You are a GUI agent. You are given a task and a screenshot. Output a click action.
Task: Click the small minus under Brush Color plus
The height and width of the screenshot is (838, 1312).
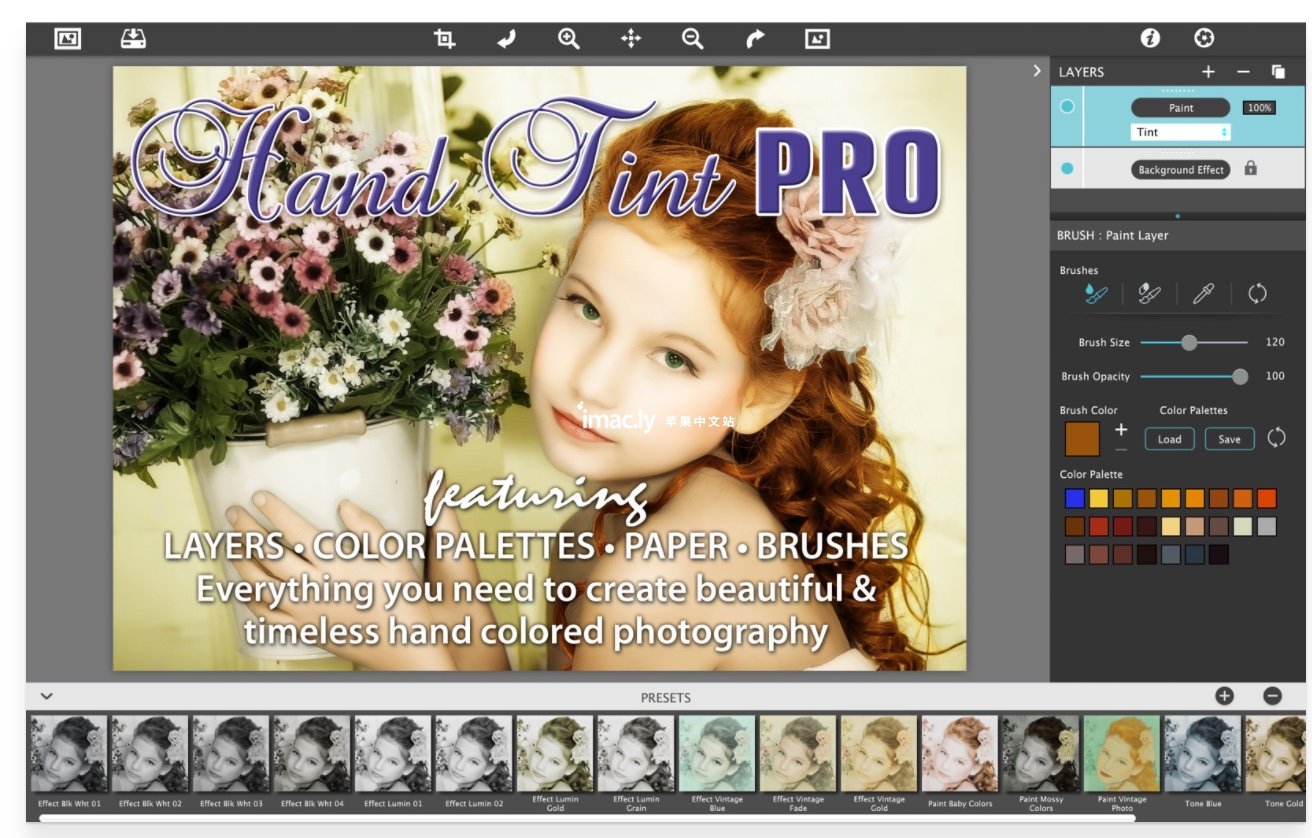pos(1121,450)
